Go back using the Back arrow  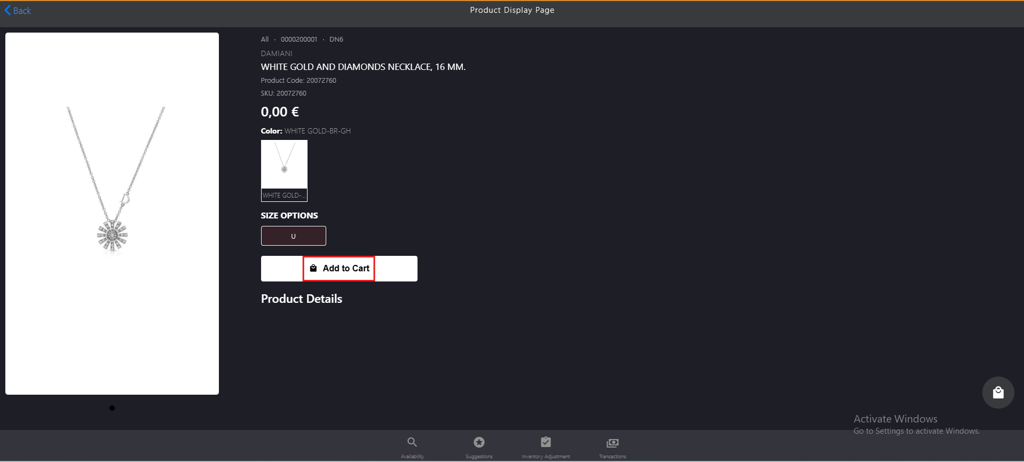click(18, 10)
